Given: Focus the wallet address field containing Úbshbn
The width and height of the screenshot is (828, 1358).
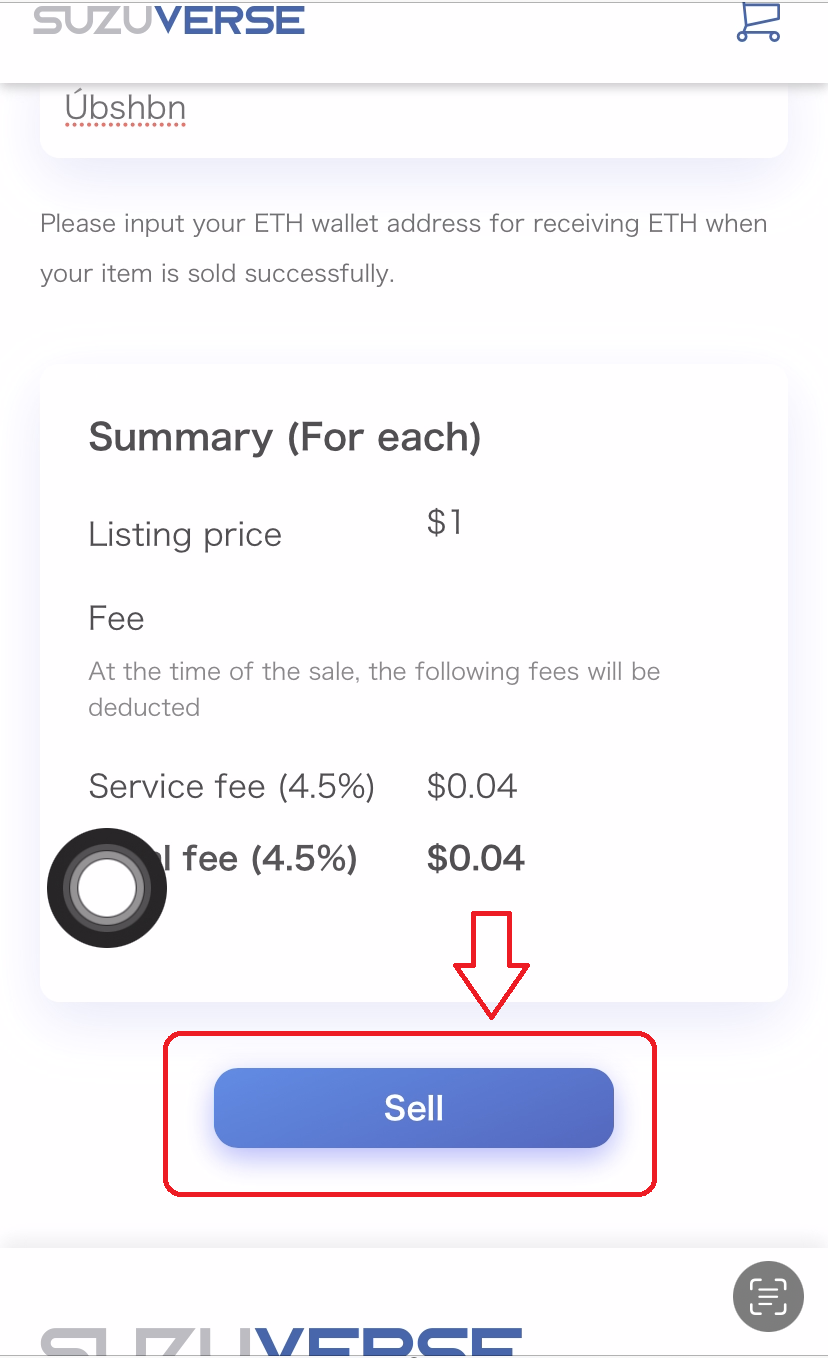Looking at the screenshot, I should [x=413, y=110].
